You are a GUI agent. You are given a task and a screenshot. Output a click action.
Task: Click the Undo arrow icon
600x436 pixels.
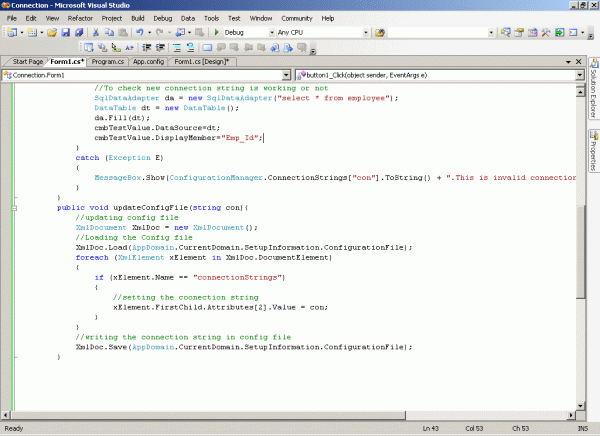140,33
